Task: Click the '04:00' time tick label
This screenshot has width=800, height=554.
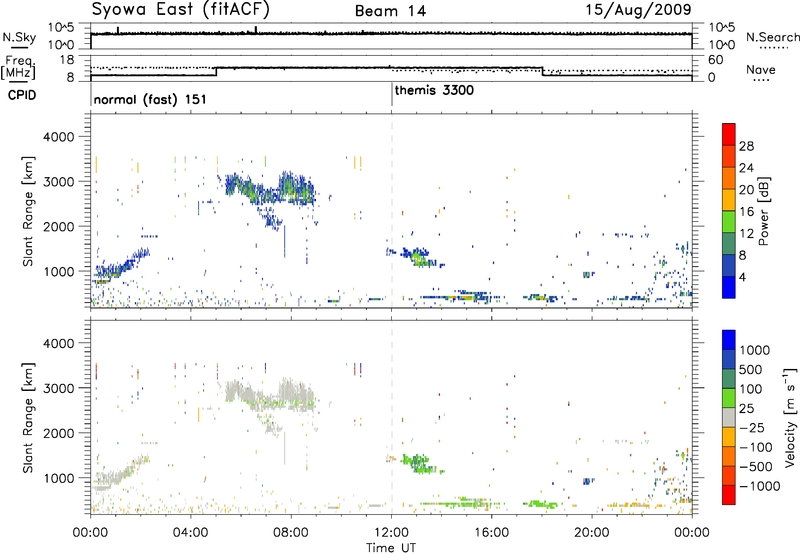Action: (x=191, y=533)
